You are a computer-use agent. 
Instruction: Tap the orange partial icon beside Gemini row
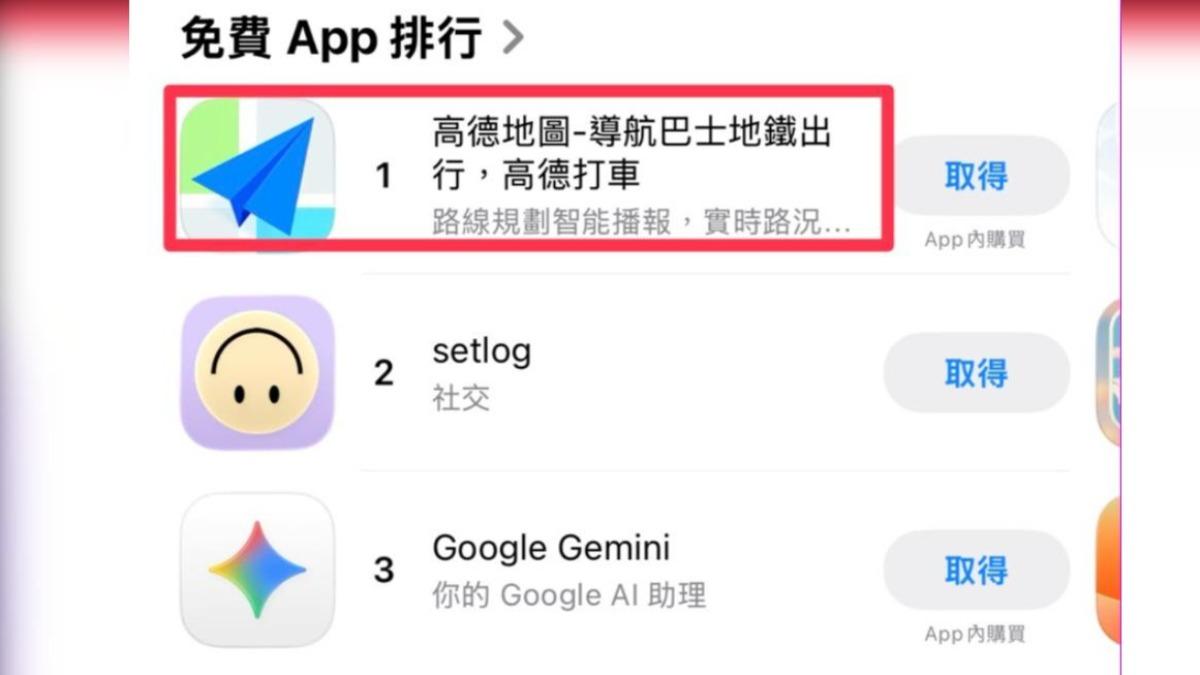coord(1108,570)
